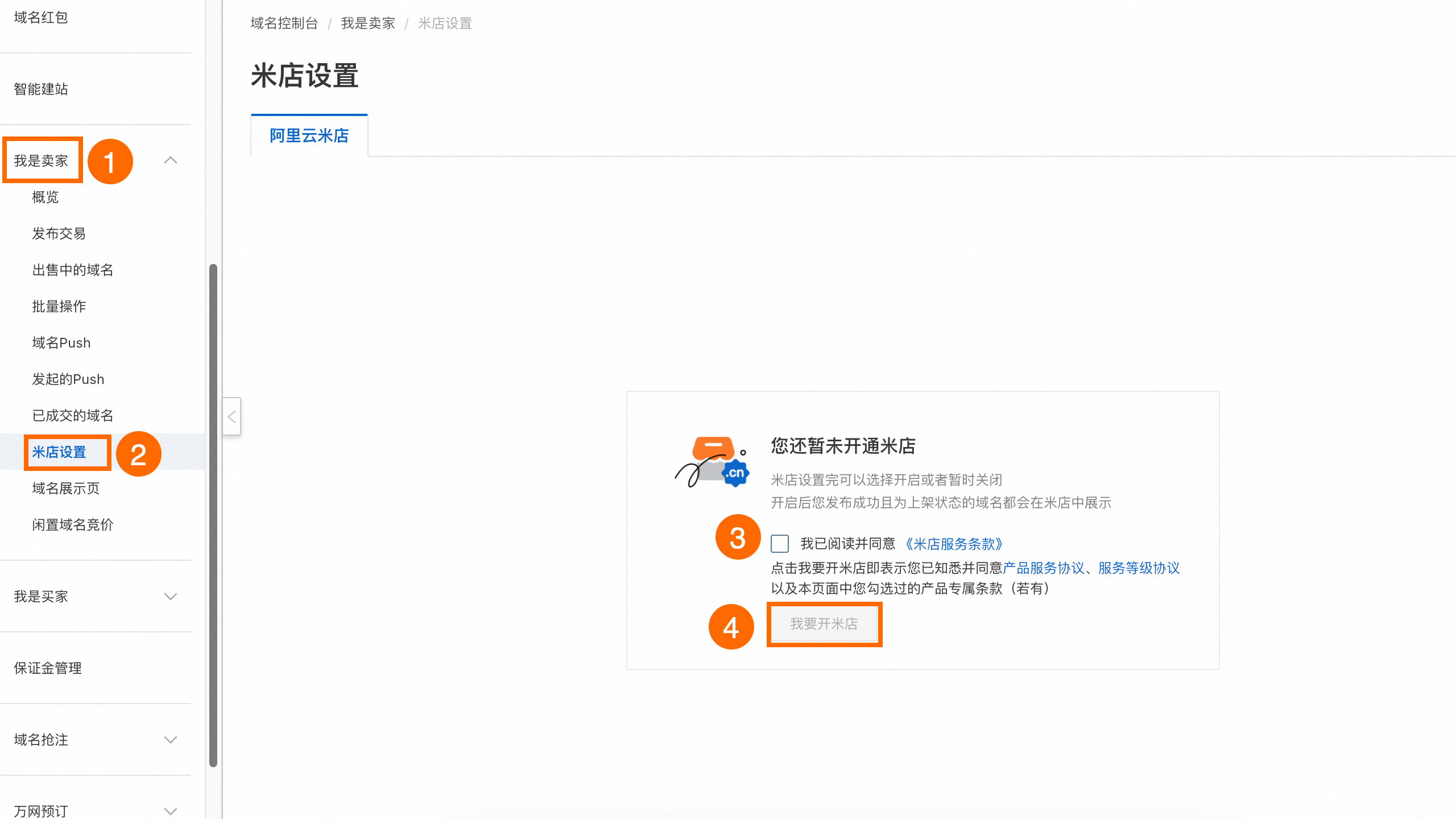Select 米店设置 in the sidebar
1456x819 pixels.
tap(59, 452)
